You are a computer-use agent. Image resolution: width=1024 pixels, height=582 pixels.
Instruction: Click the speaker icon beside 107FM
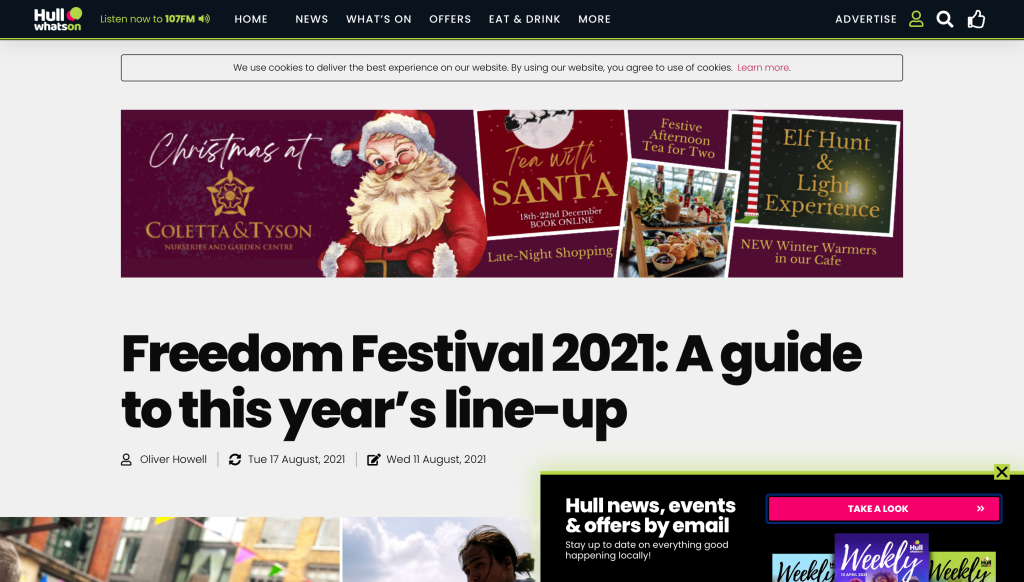point(204,19)
